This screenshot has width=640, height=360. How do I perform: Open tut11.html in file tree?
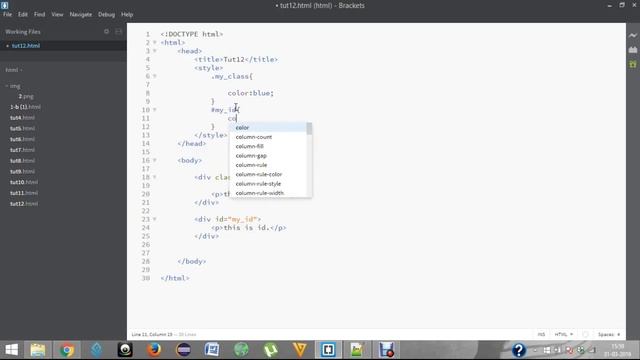(x=24, y=193)
